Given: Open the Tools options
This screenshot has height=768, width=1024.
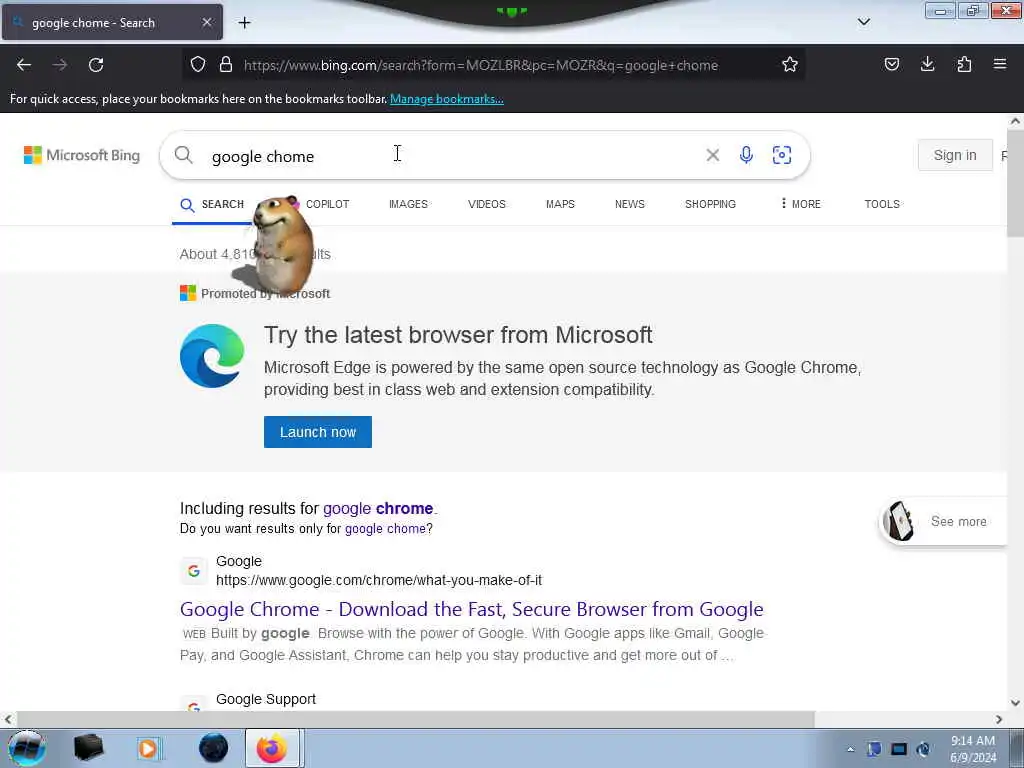Looking at the screenshot, I should [882, 204].
